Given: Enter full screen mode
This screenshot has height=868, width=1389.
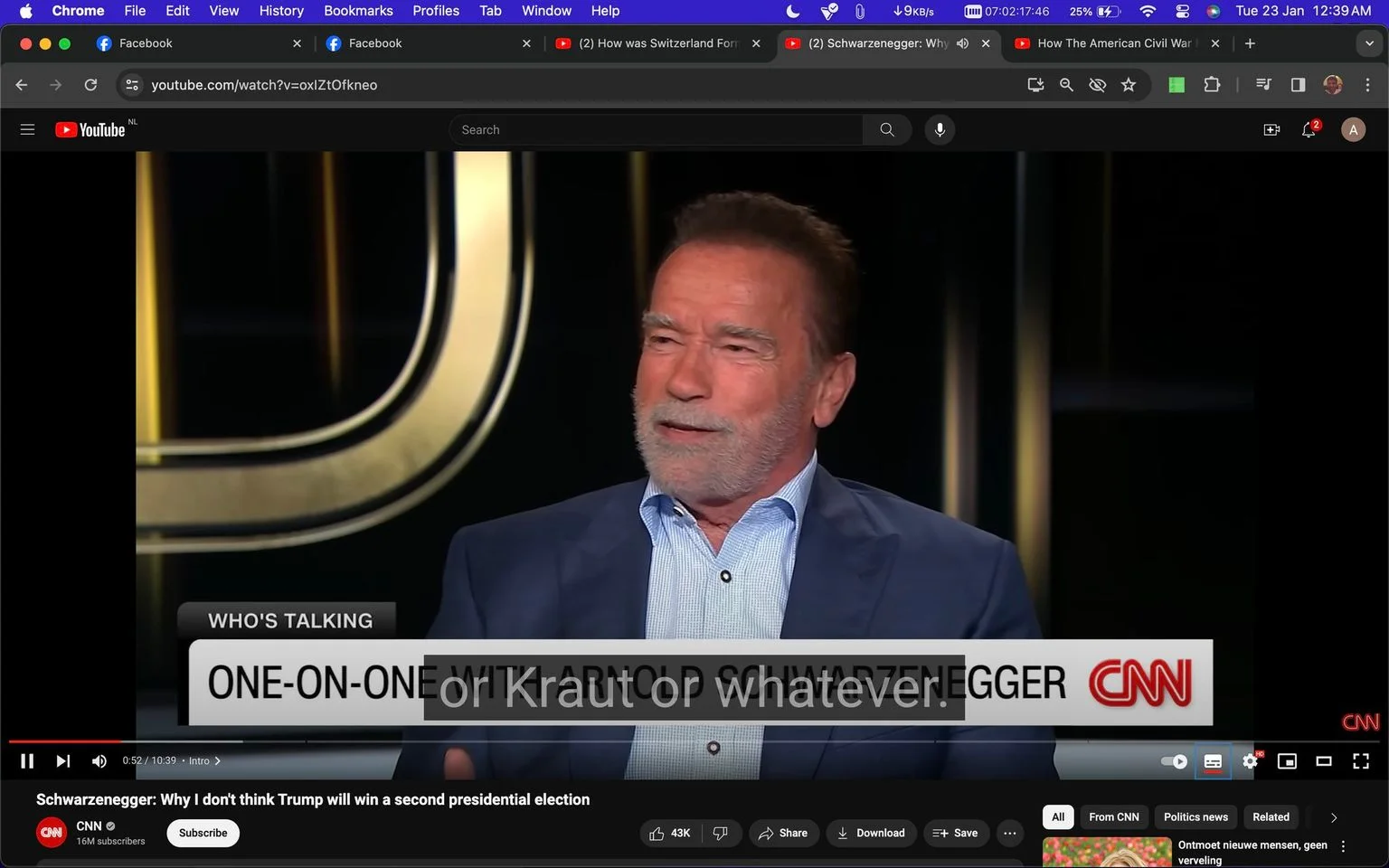Looking at the screenshot, I should coord(1361,761).
